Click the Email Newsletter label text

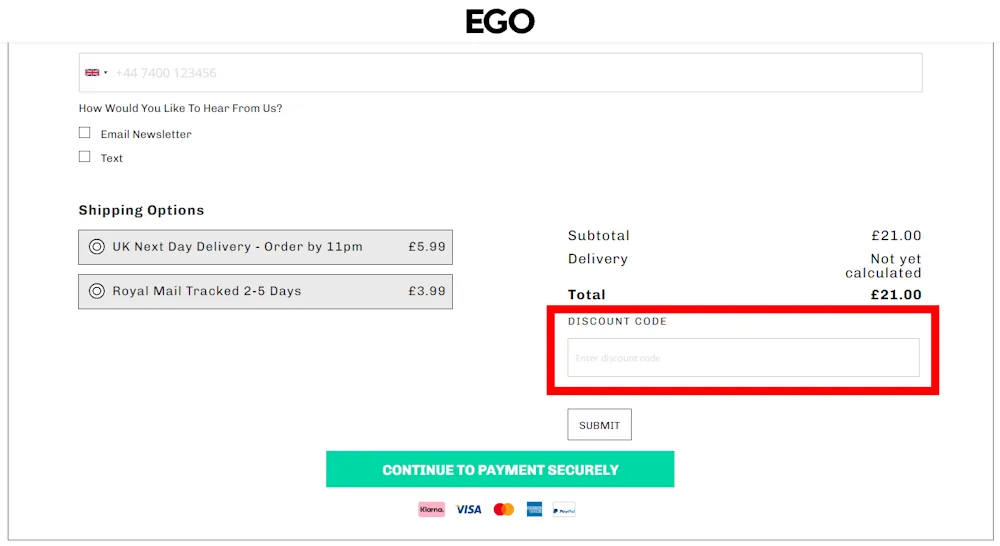pos(146,134)
